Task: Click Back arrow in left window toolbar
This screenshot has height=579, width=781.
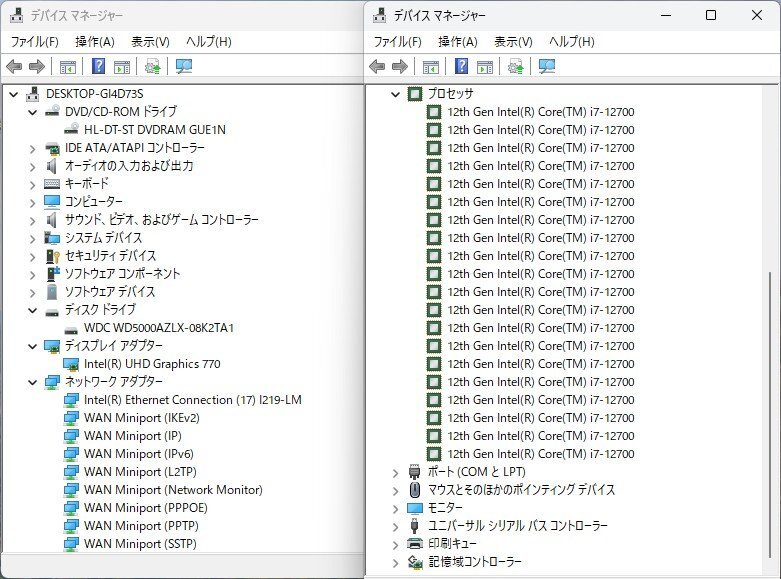Action: pyautogui.click(x=14, y=66)
